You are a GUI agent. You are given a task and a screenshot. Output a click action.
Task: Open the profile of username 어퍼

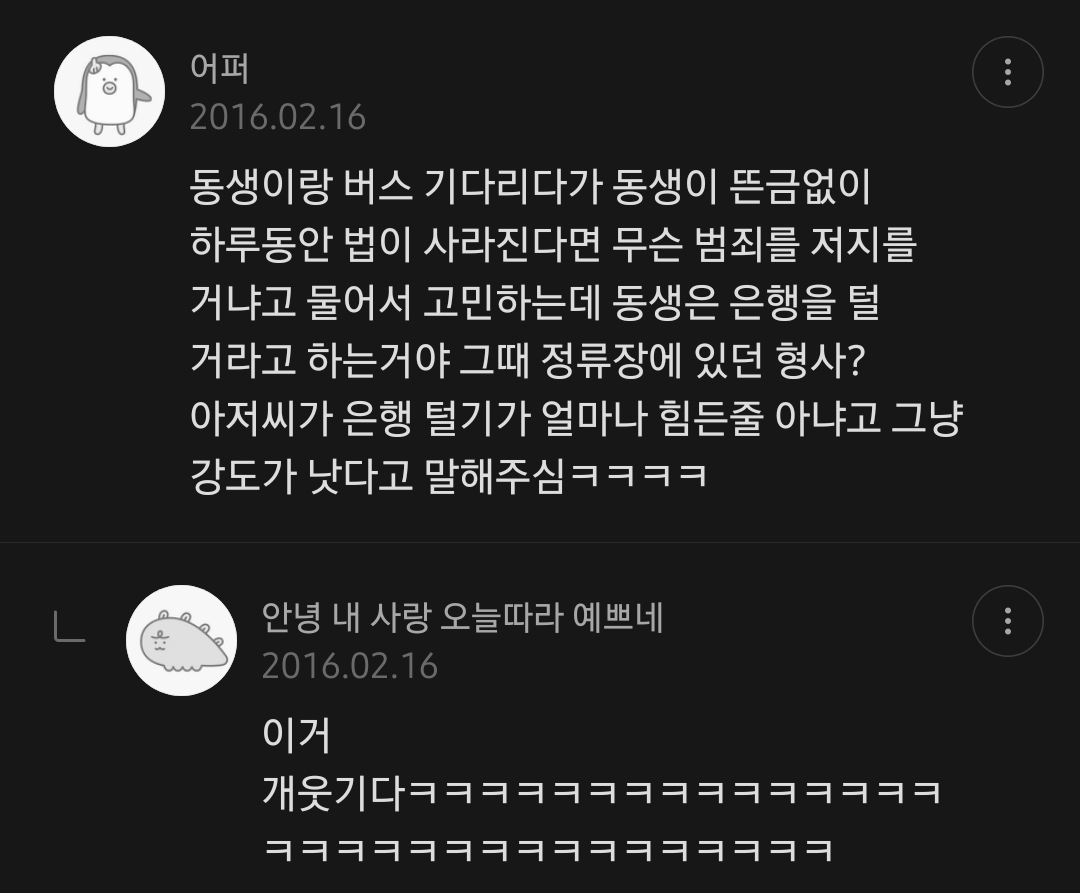click(219, 69)
